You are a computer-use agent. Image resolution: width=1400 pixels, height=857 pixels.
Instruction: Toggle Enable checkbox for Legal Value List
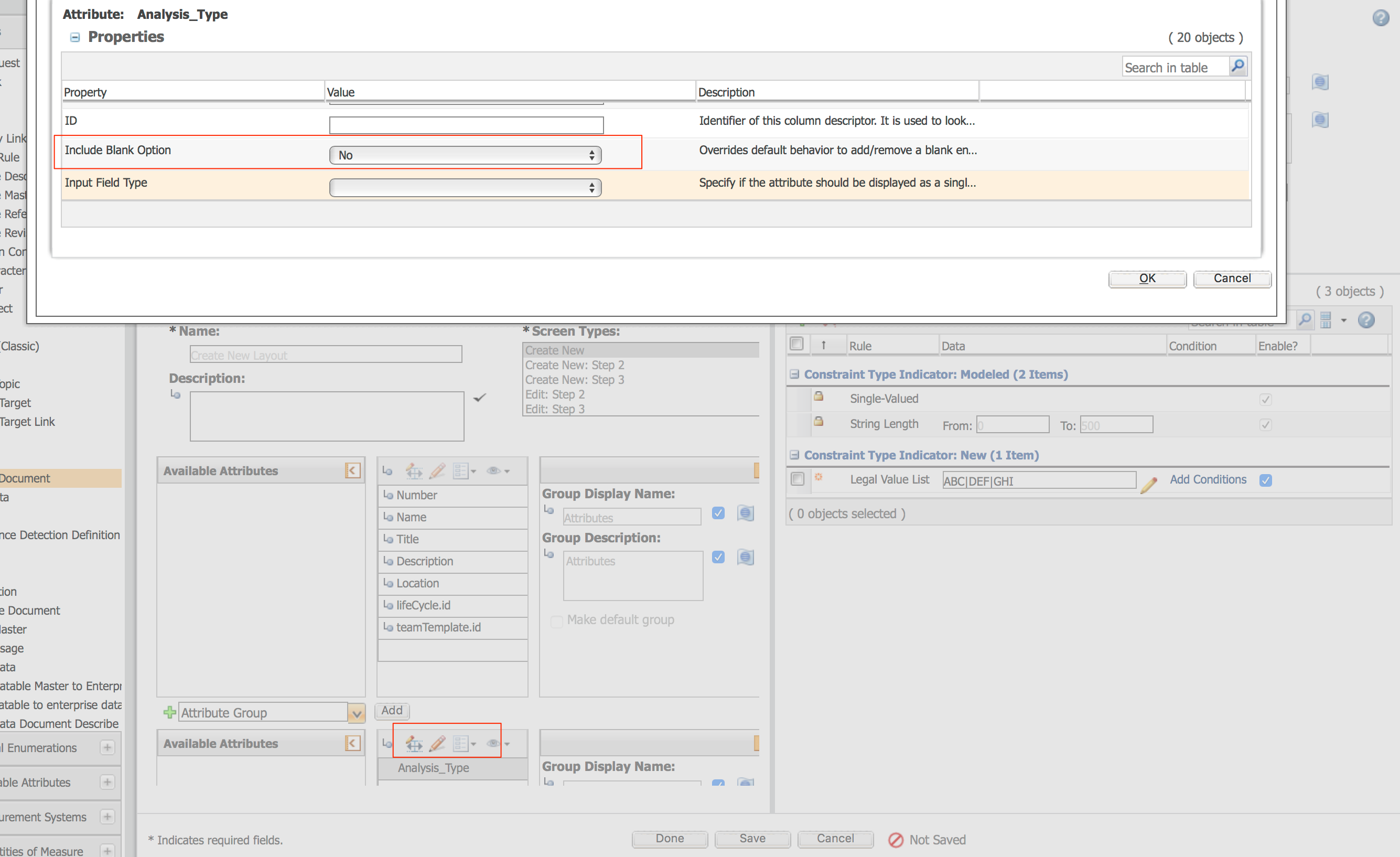pyautogui.click(x=1265, y=480)
